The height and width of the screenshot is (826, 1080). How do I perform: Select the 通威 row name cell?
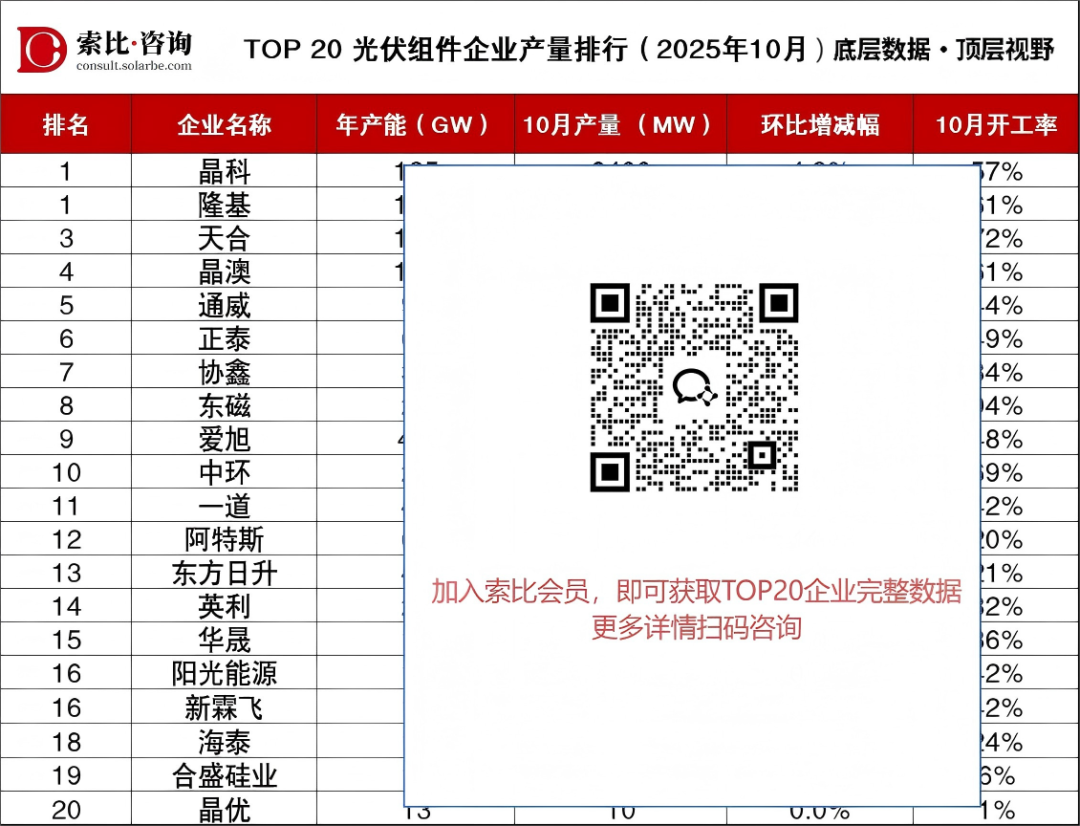click(224, 306)
